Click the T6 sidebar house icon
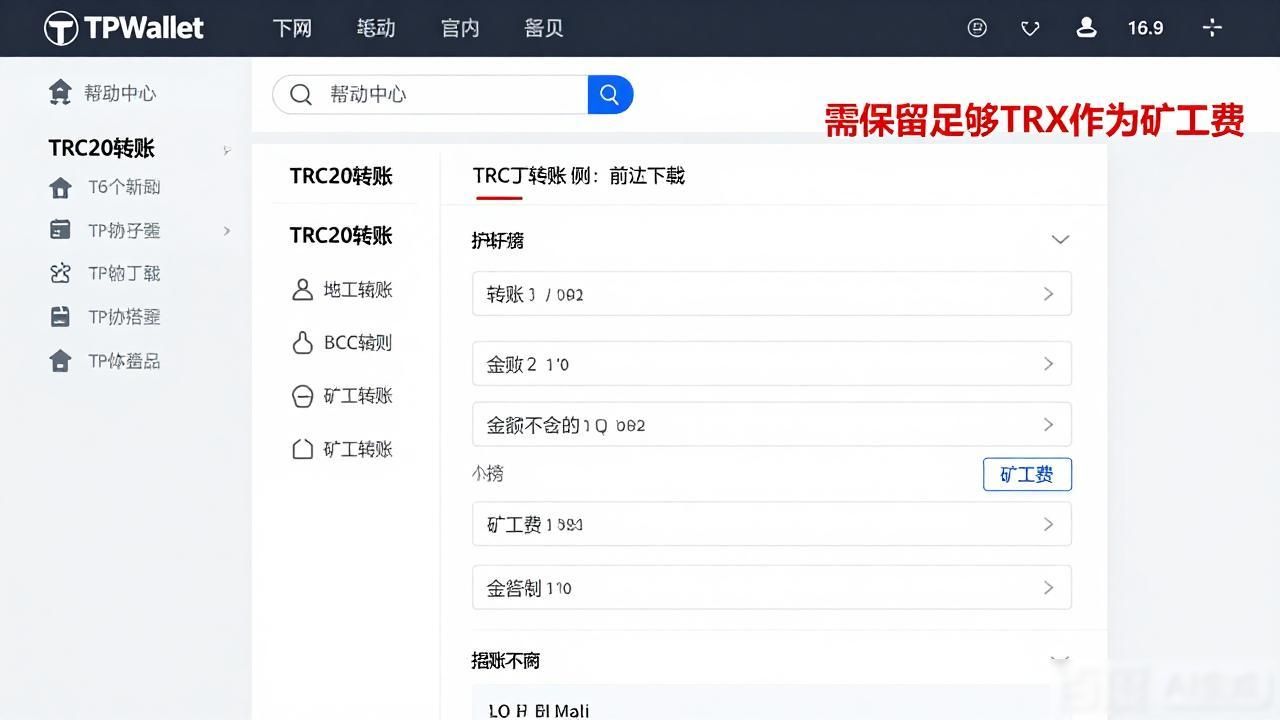1280x720 pixels. click(x=60, y=187)
